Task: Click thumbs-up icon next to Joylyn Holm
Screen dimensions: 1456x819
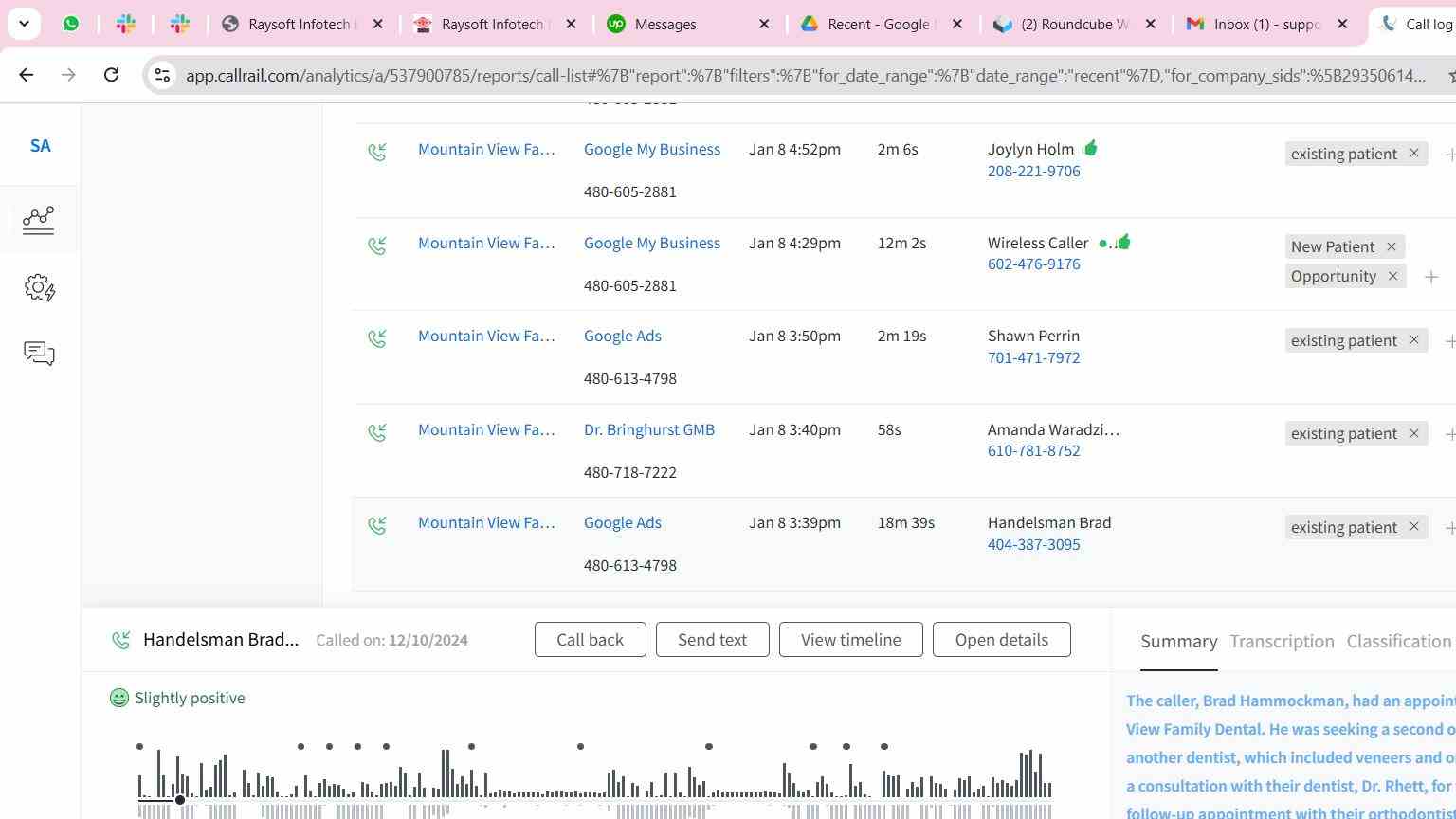Action: [1089, 148]
